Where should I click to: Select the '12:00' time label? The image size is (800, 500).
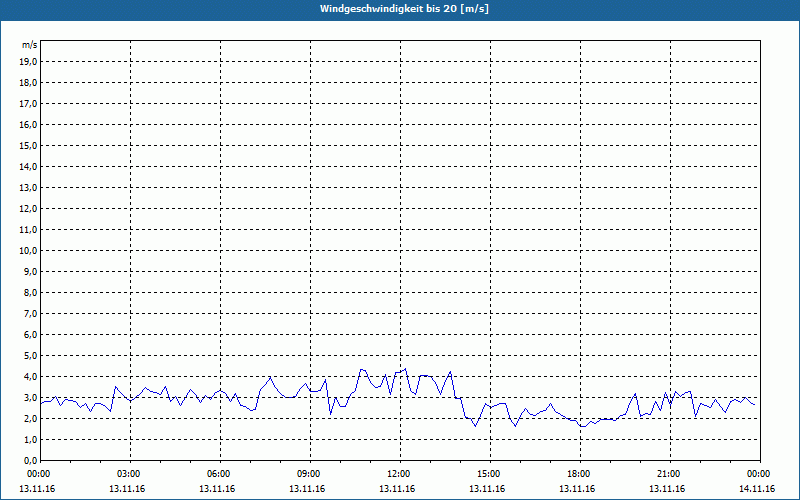click(400, 474)
